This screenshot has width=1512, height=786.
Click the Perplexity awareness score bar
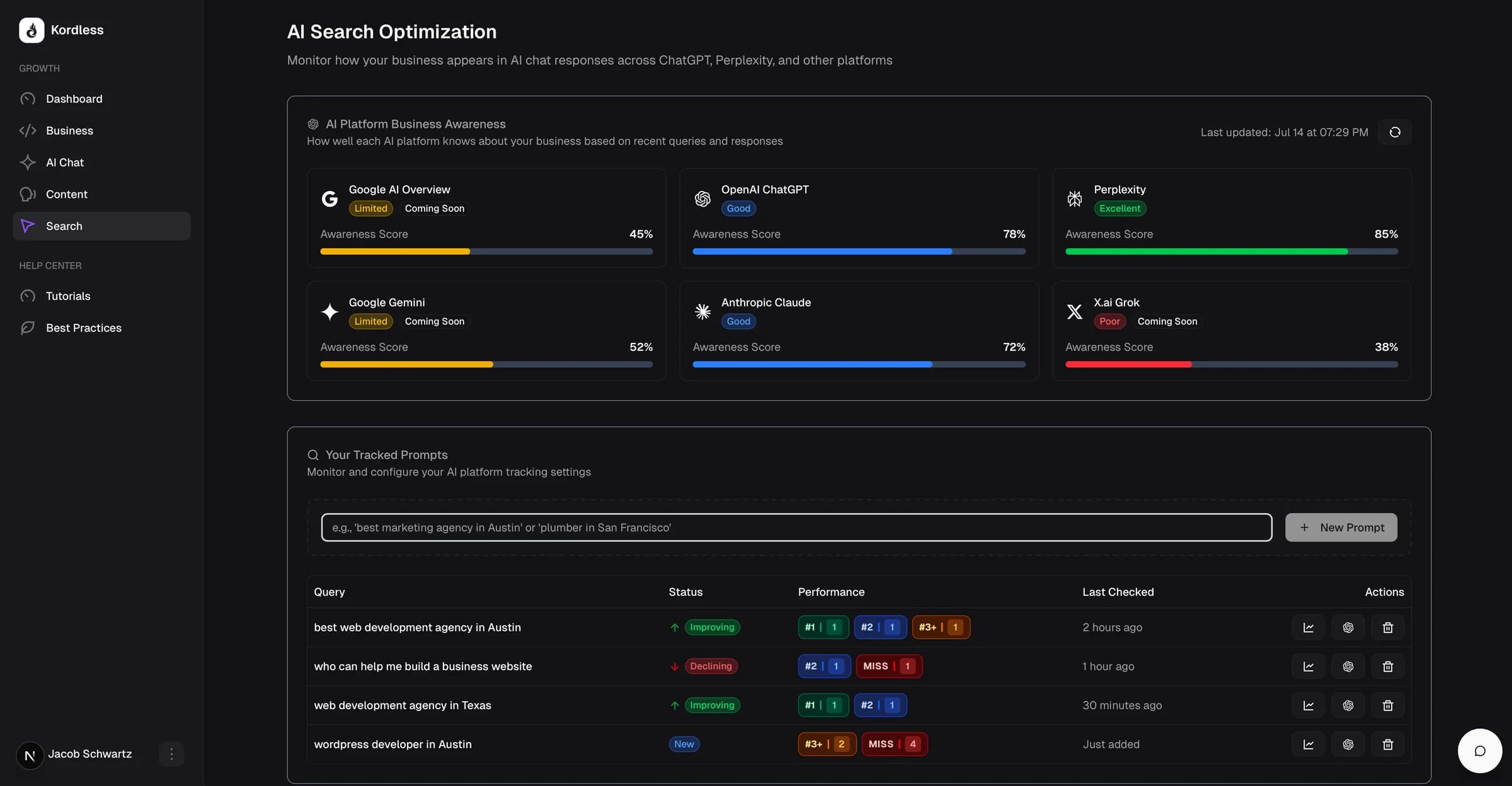pyautogui.click(x=1231, y=251)
